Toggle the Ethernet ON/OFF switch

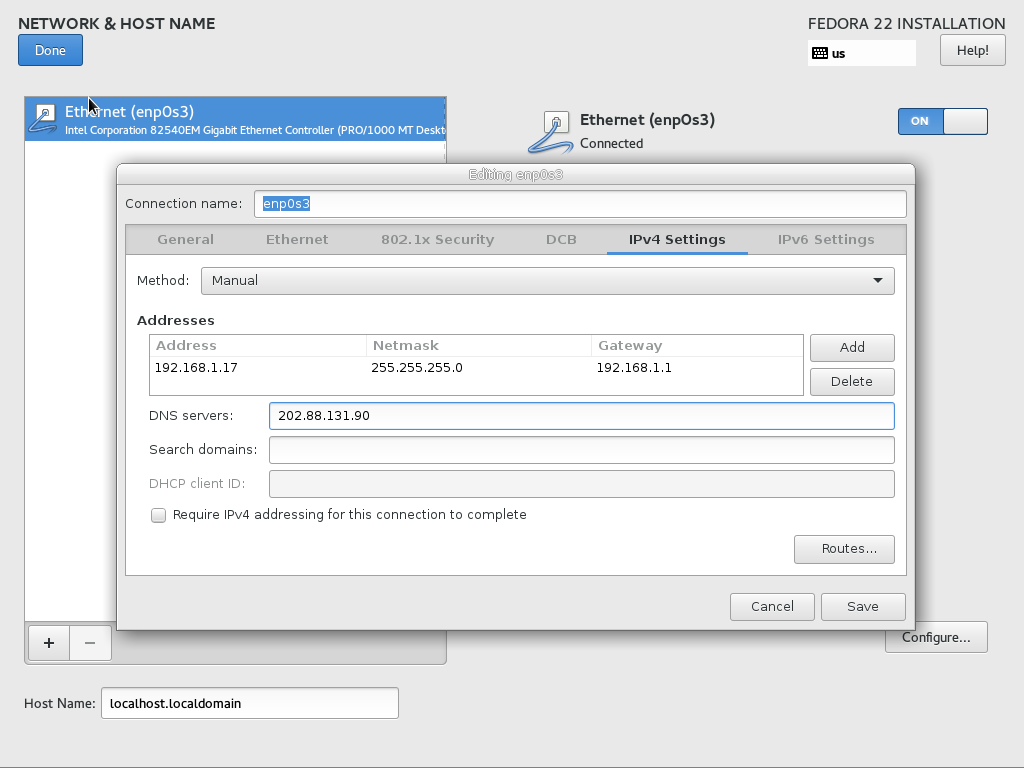(942, 121)
